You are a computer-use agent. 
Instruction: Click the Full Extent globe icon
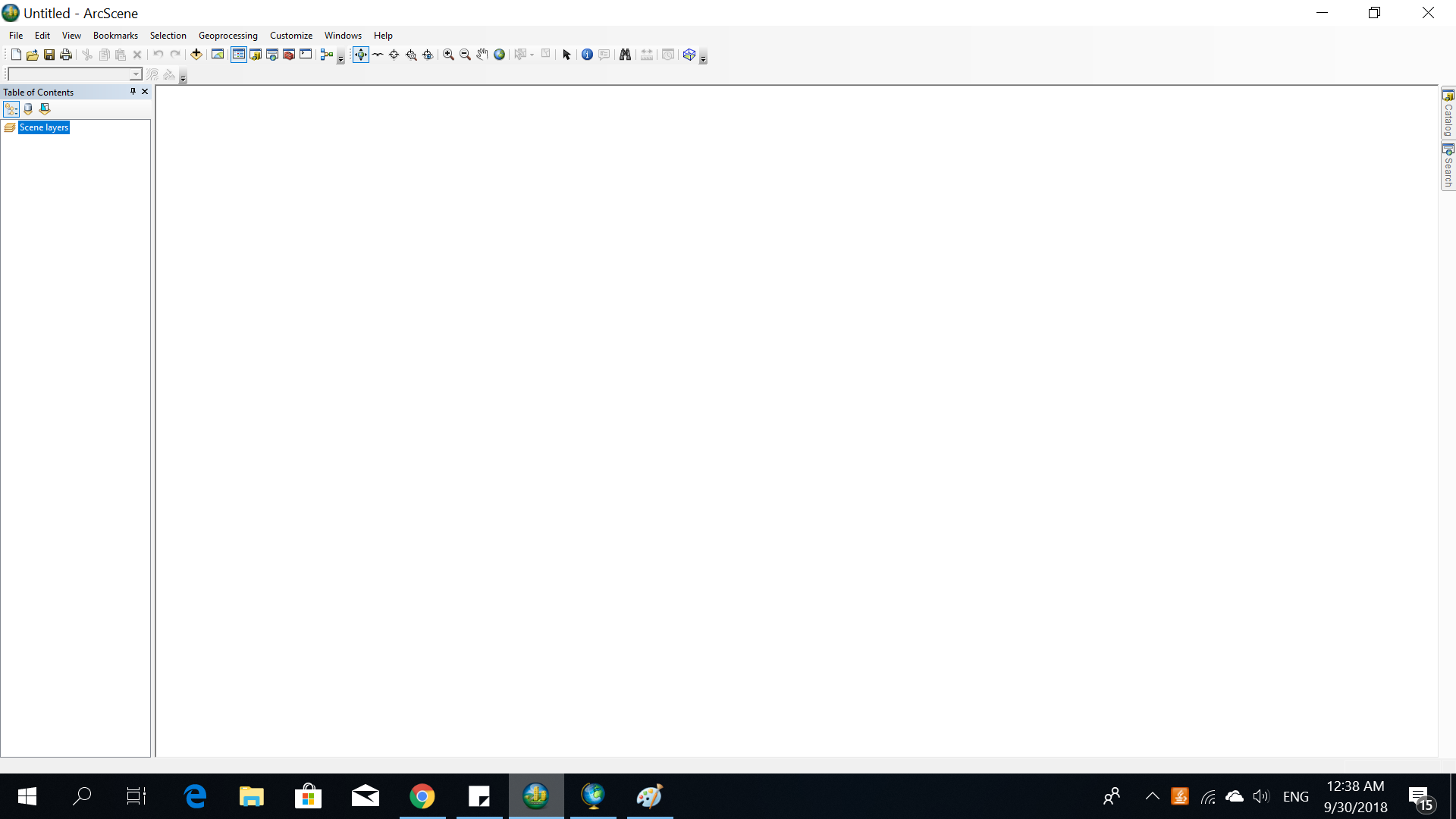click(500, 55)
